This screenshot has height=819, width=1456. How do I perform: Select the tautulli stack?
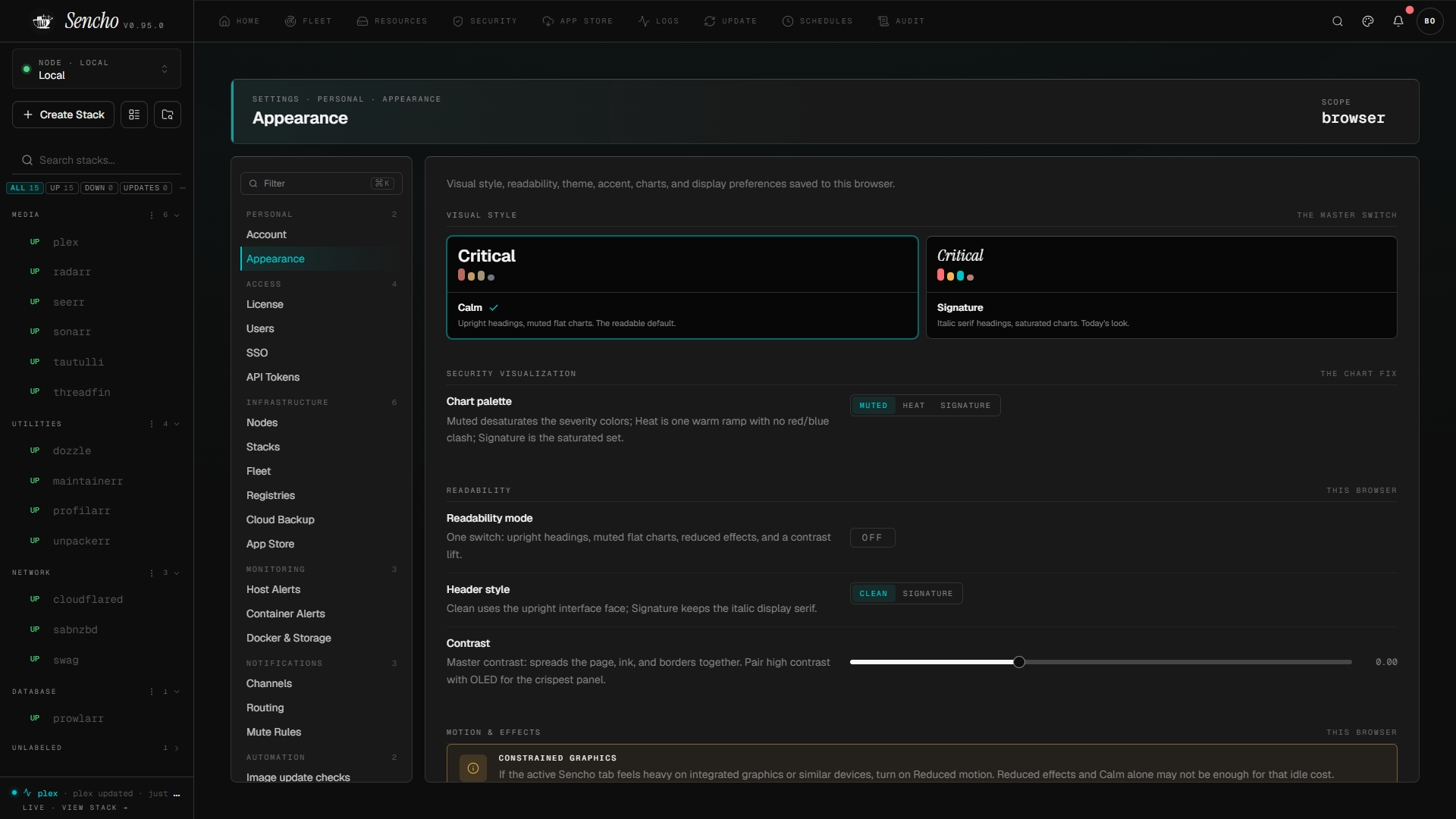pyautogui.click(x=96, y=362)
